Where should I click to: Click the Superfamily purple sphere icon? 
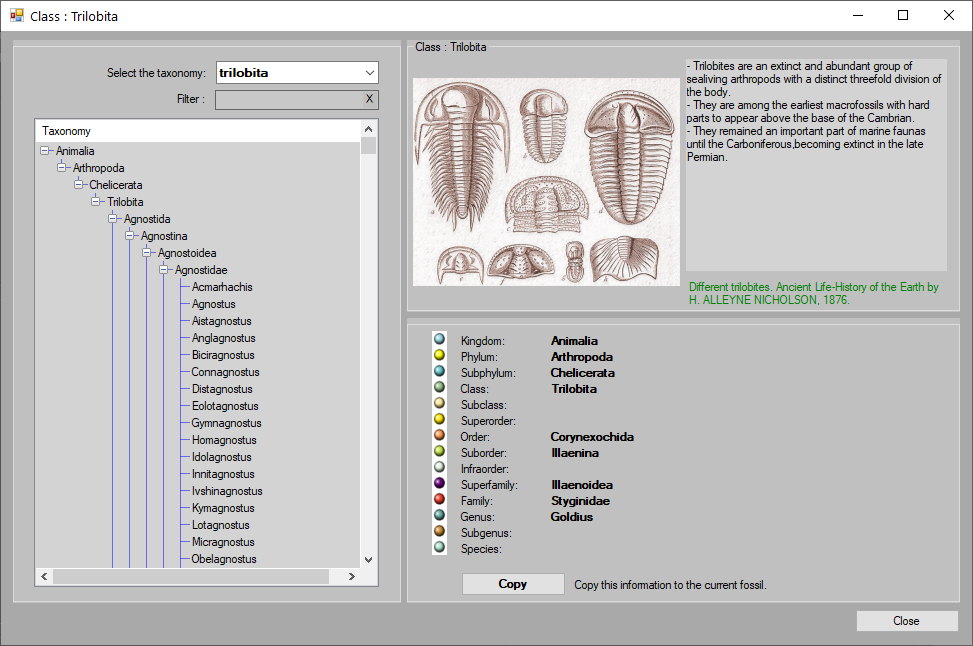pos(439,483)
